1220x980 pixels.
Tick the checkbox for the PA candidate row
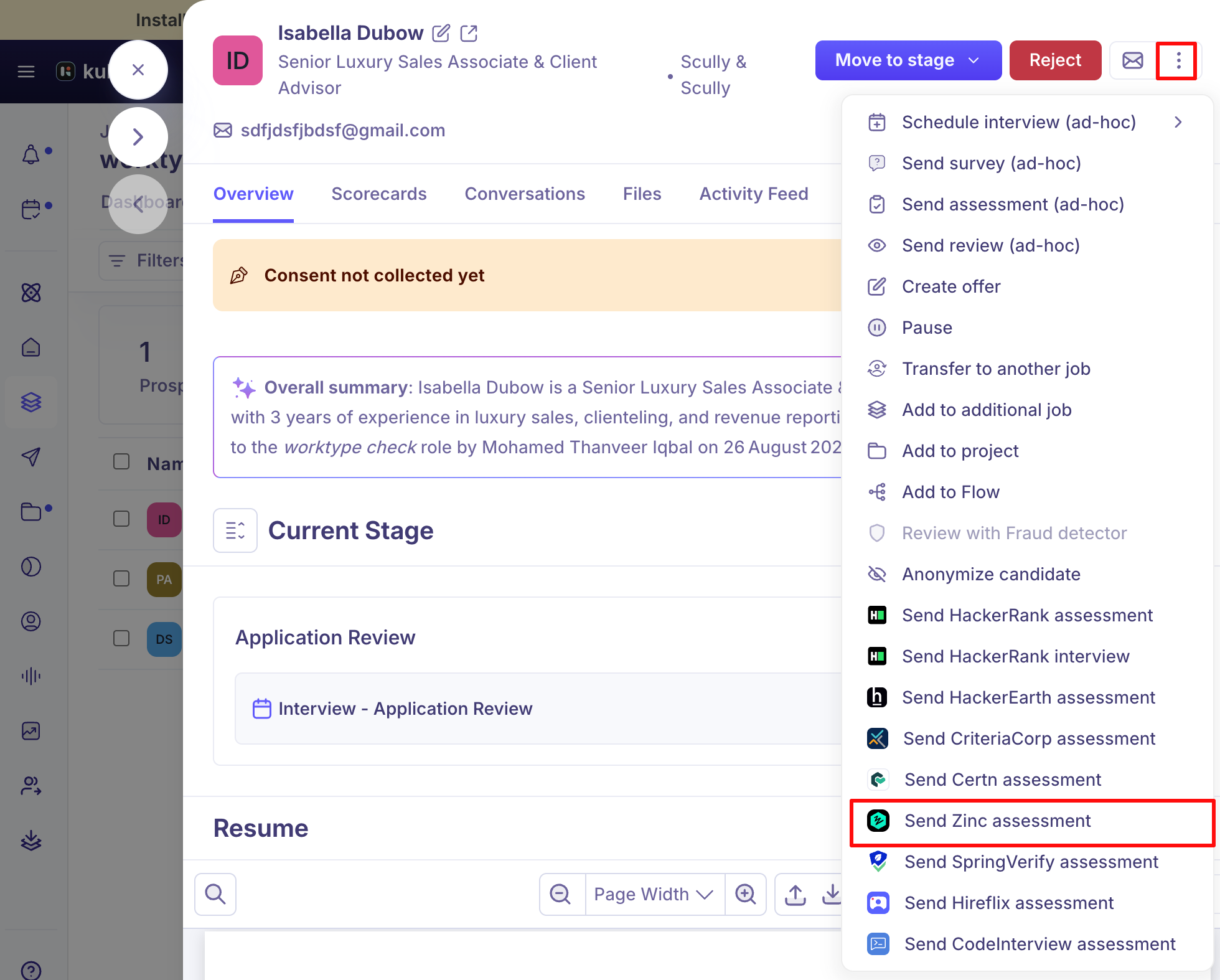[121, 578]
